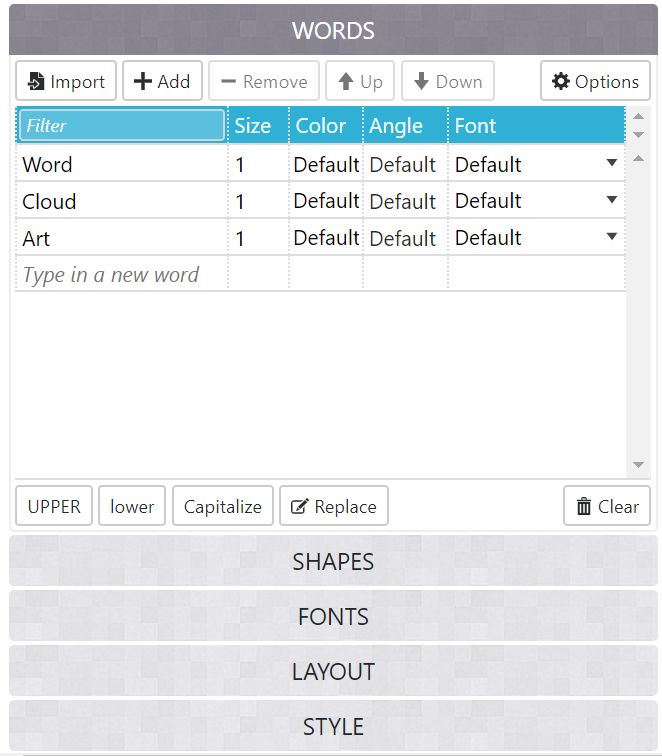662x756 pixels.
Task: Select Default color cell of Cloud row
Action: pyautogui.click(x=326, y=201)
